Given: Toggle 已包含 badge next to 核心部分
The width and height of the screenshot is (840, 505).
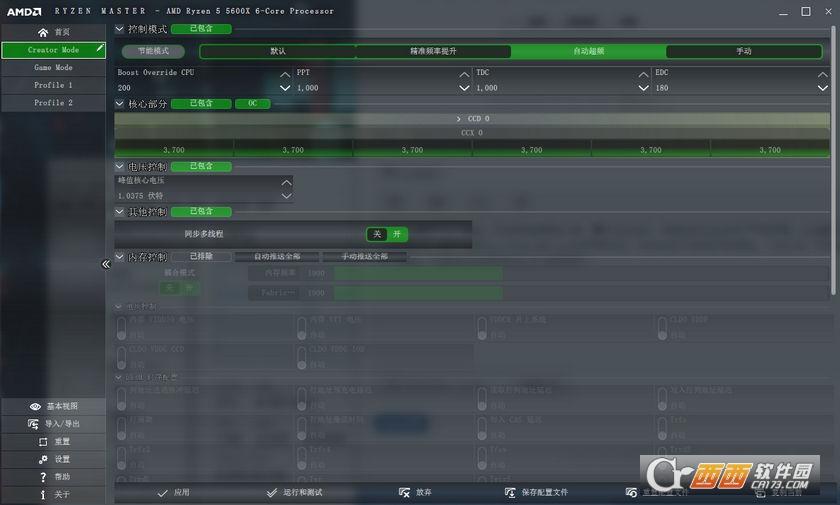Looking at the screenshot, I should [201, 103].
